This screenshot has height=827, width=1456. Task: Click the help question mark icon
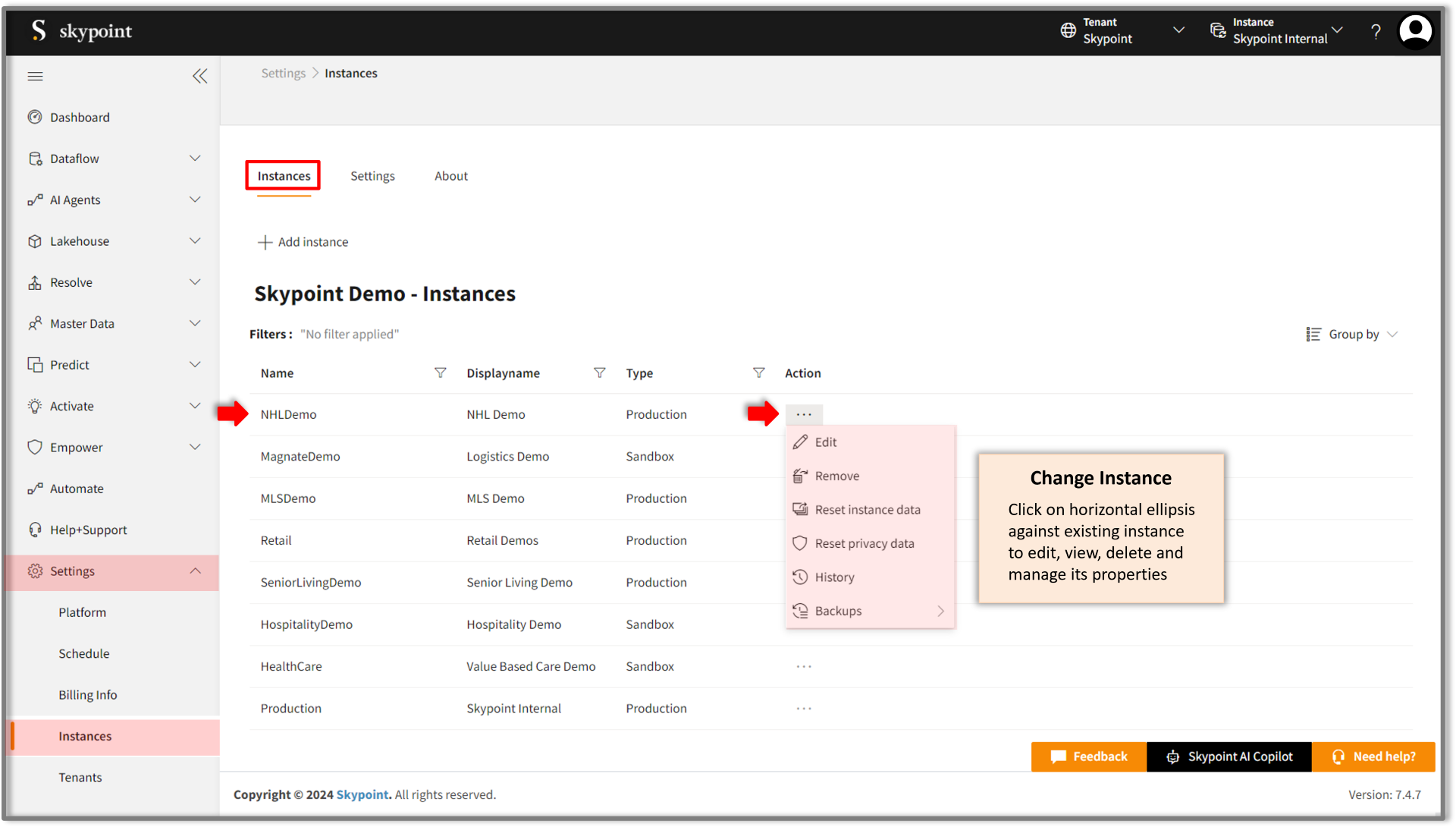[x=1376, y=32]
